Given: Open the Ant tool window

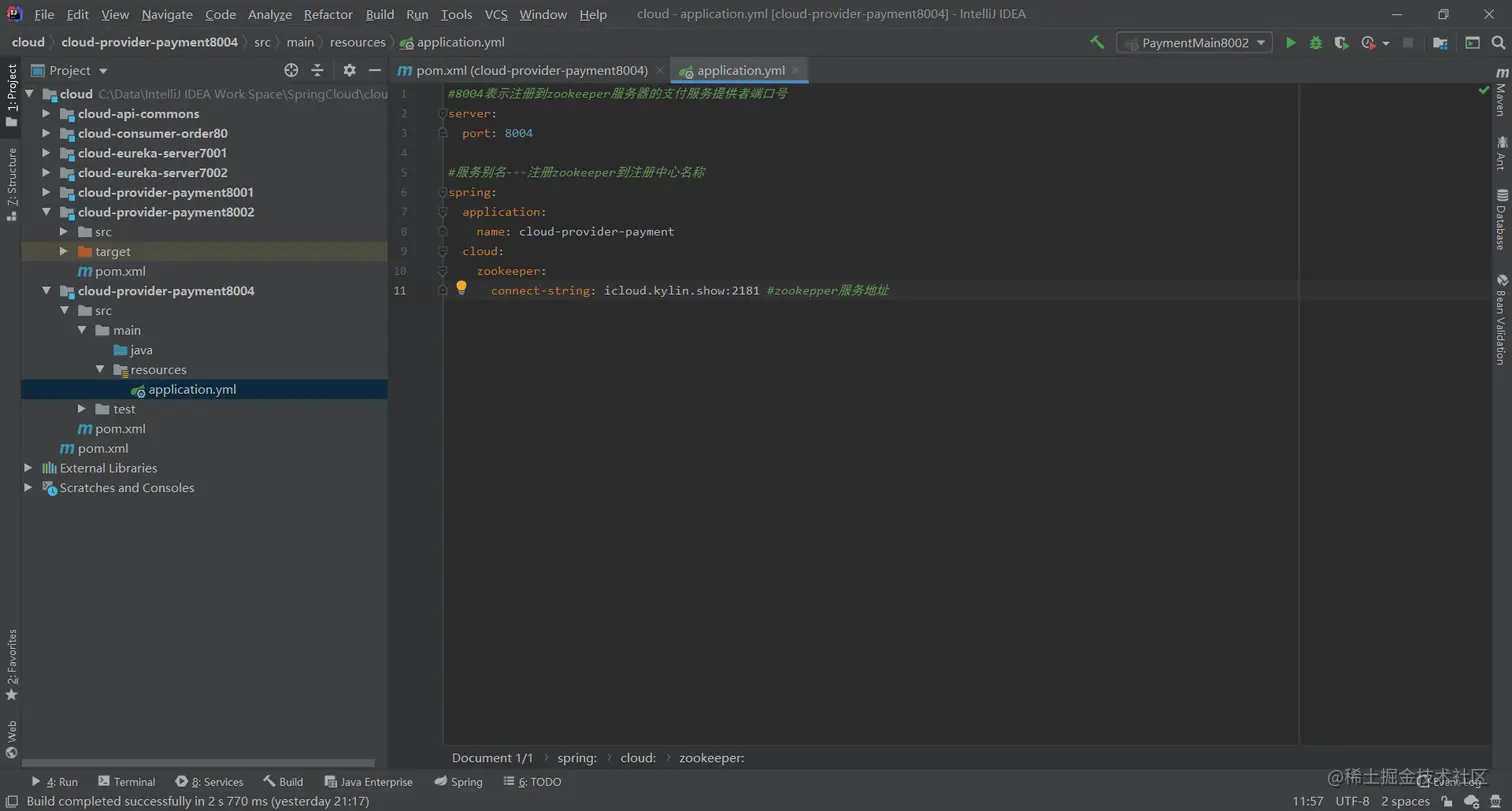Looking at the screenshot, I should pyautogui.click(x=1501, y=153).
